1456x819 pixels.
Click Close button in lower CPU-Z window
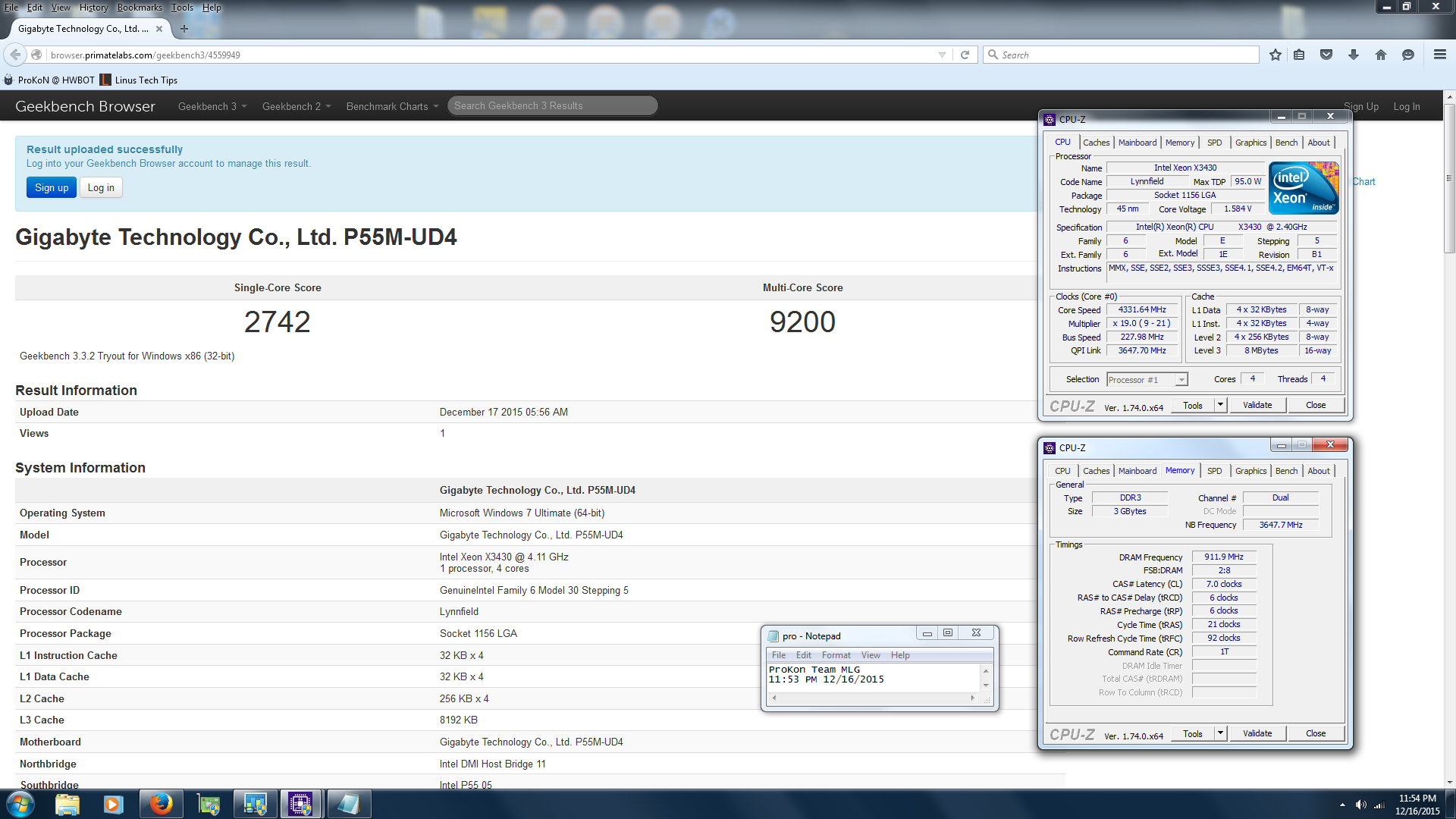[x=1316, y=733]
